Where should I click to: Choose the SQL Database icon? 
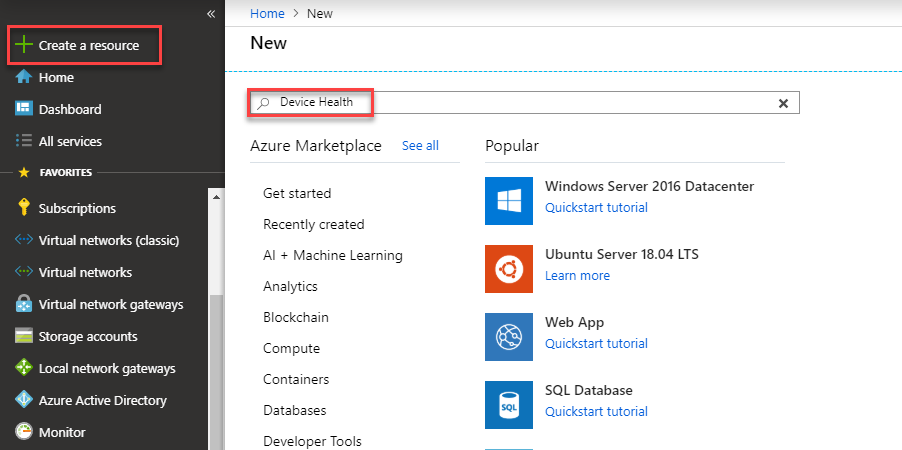pyautogui.click(x=509, y=405)
